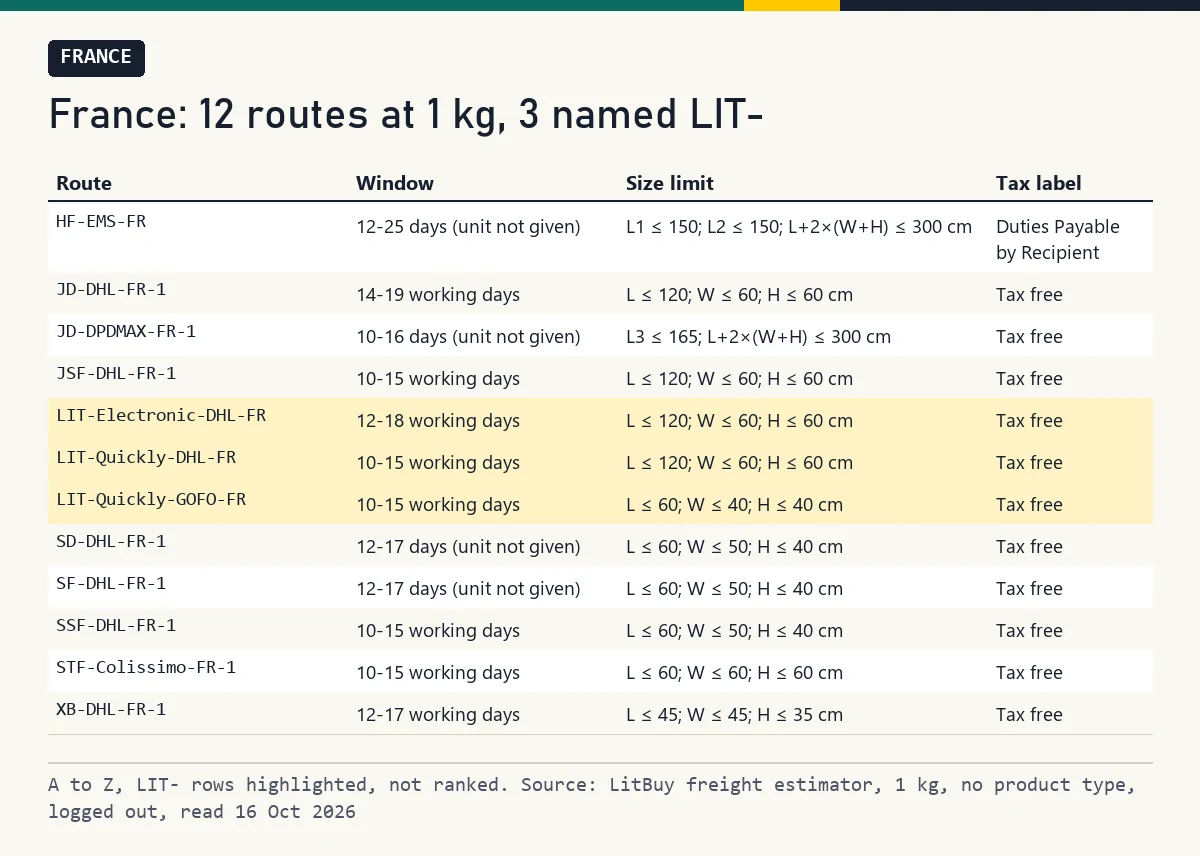Click the 14-19 working days window cell

click(x=438, y=295)
